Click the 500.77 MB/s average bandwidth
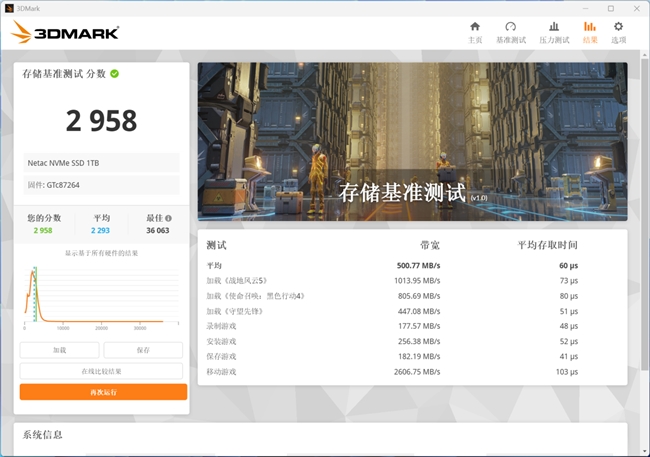The image size is (650, 457). [418, 265]
